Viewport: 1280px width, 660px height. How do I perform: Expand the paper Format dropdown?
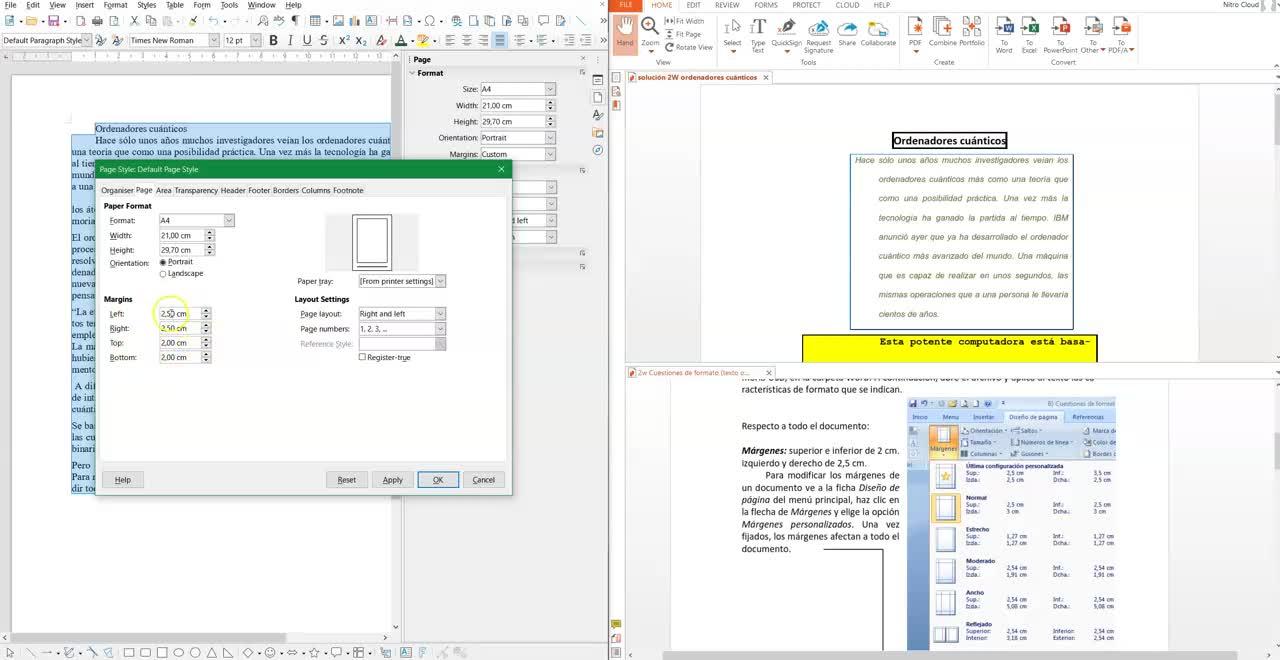coord(228,220)
